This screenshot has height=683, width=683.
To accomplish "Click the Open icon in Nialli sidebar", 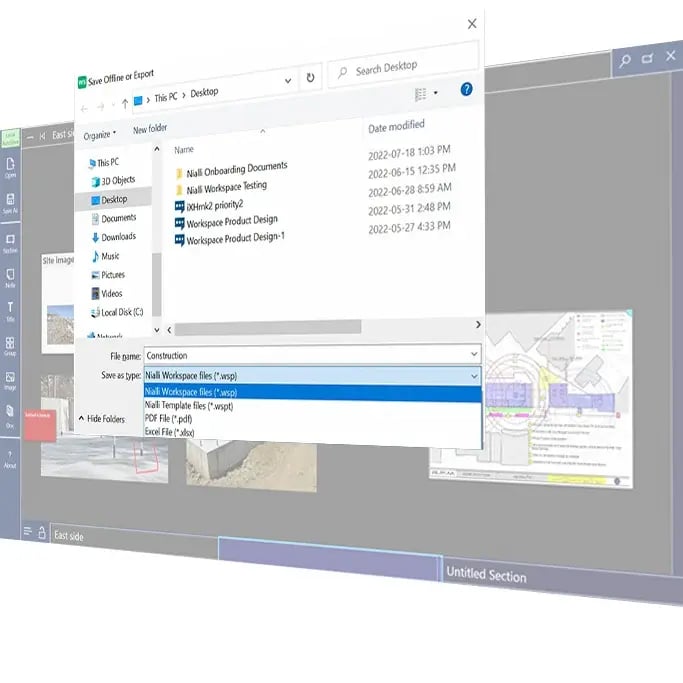I will (x=10, y=168).
